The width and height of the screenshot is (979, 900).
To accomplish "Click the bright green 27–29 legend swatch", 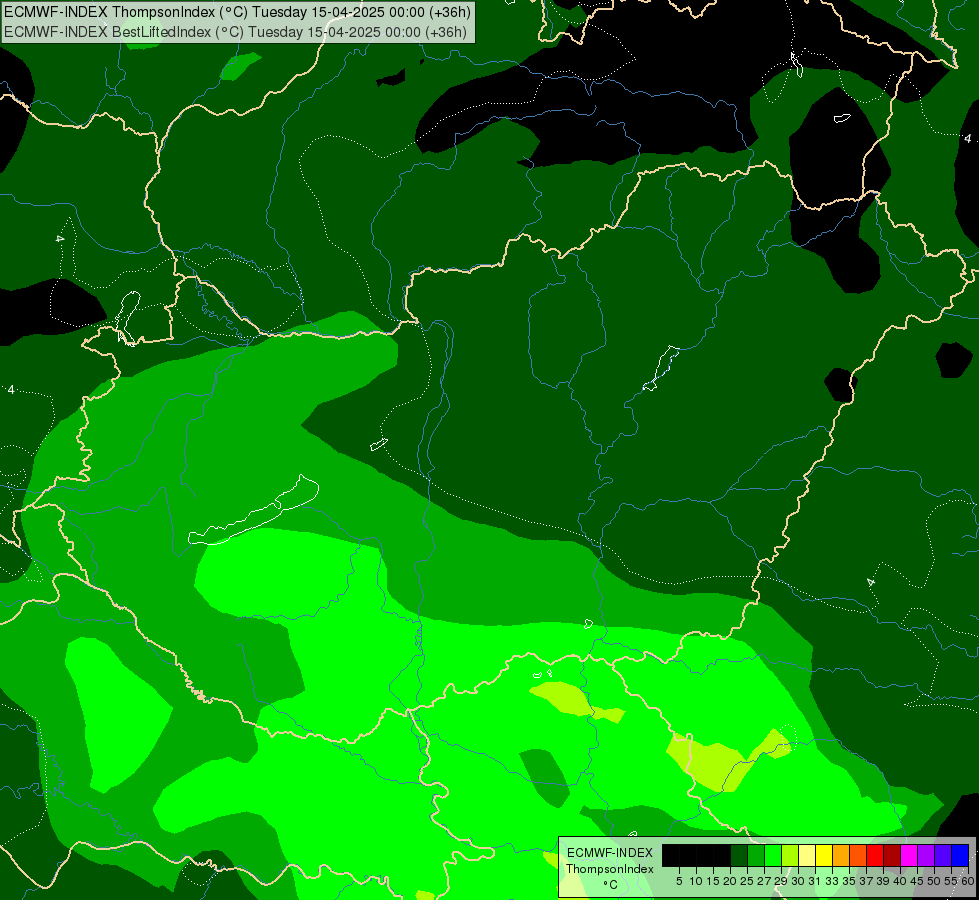I will (773, 855).
